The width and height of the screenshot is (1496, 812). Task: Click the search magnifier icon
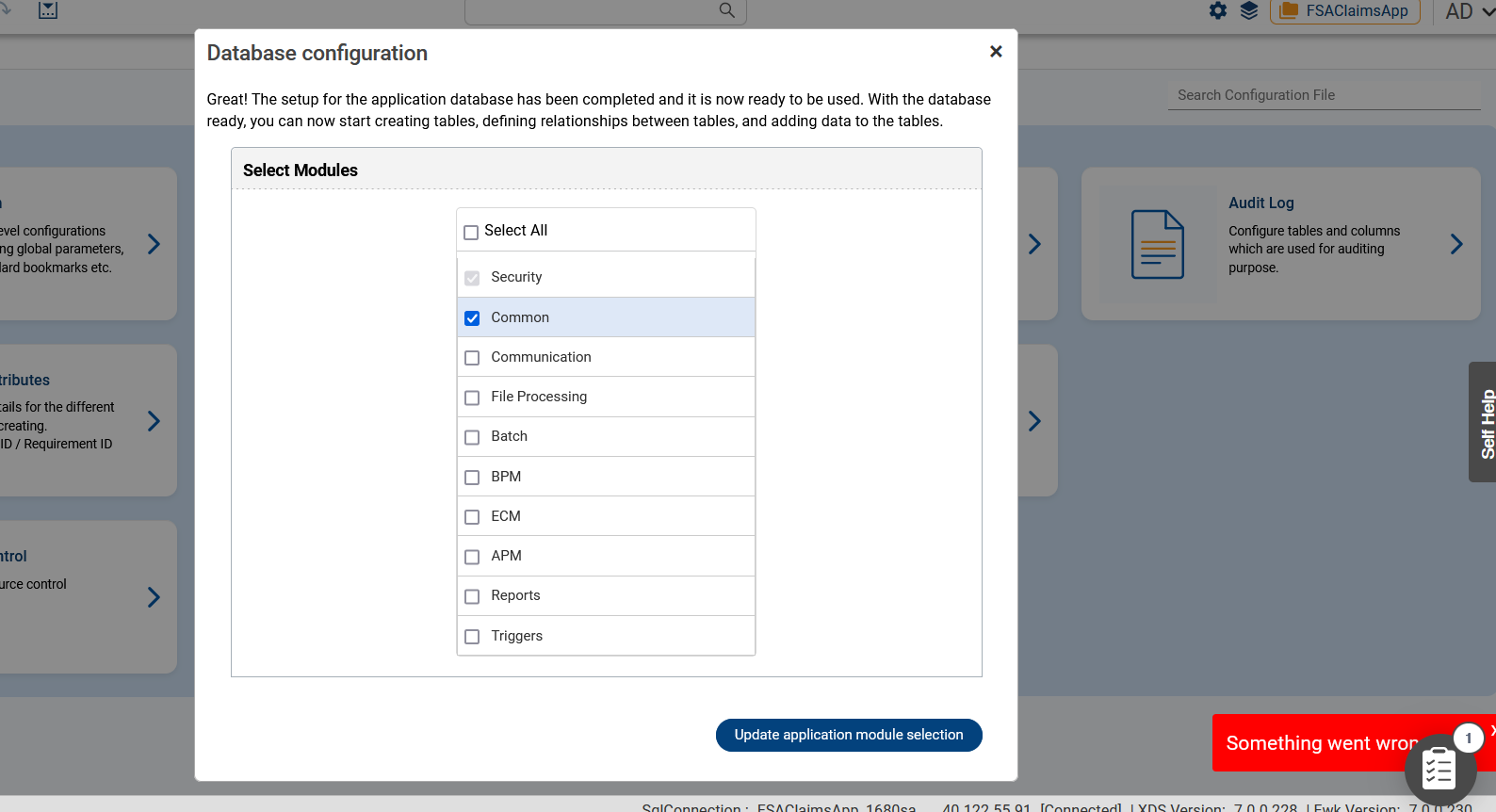tap(726, 10)
